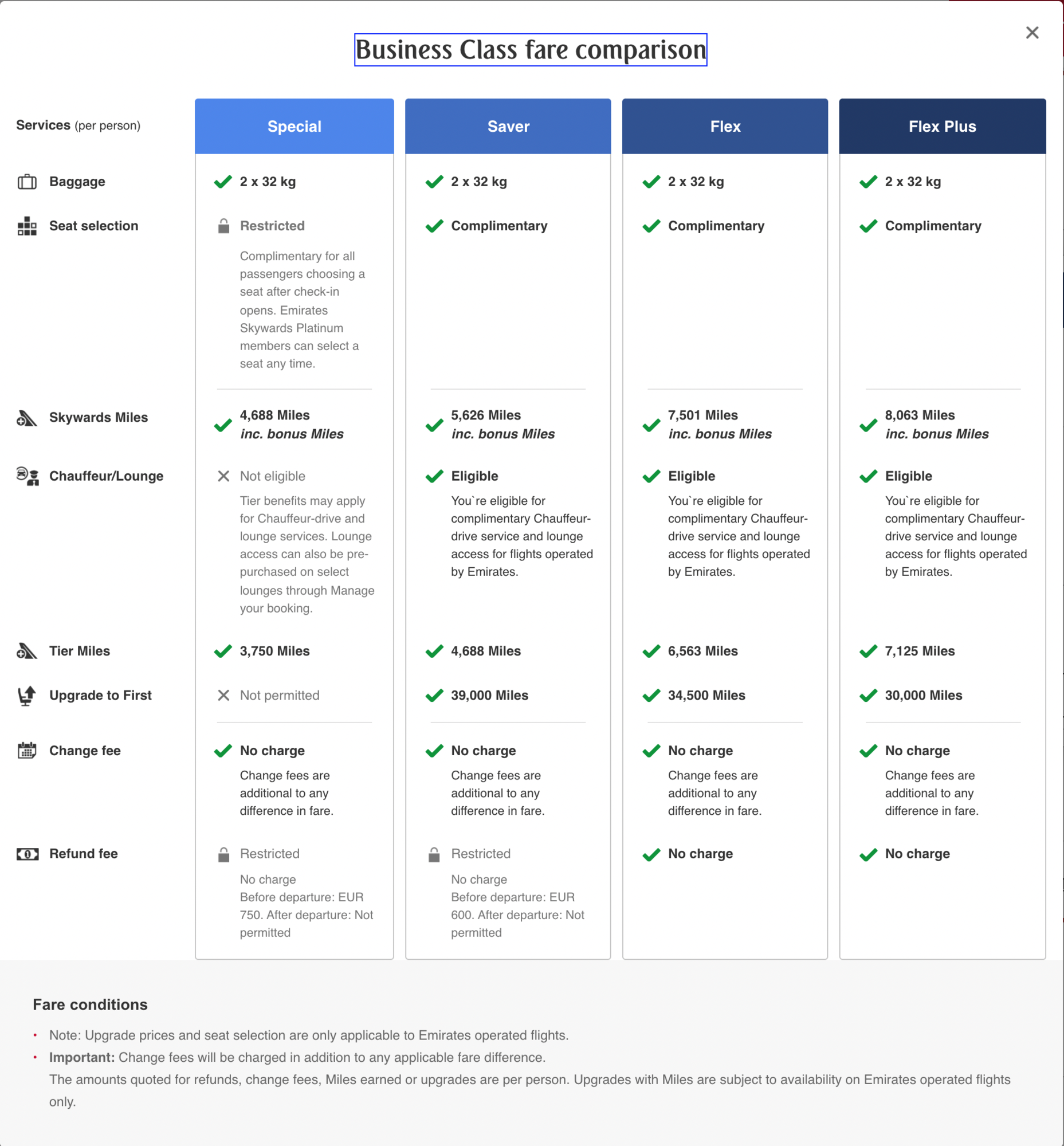Click the X icon next to Not eligible
Screen dimensions: 1064x1146
tap(223, 476)
